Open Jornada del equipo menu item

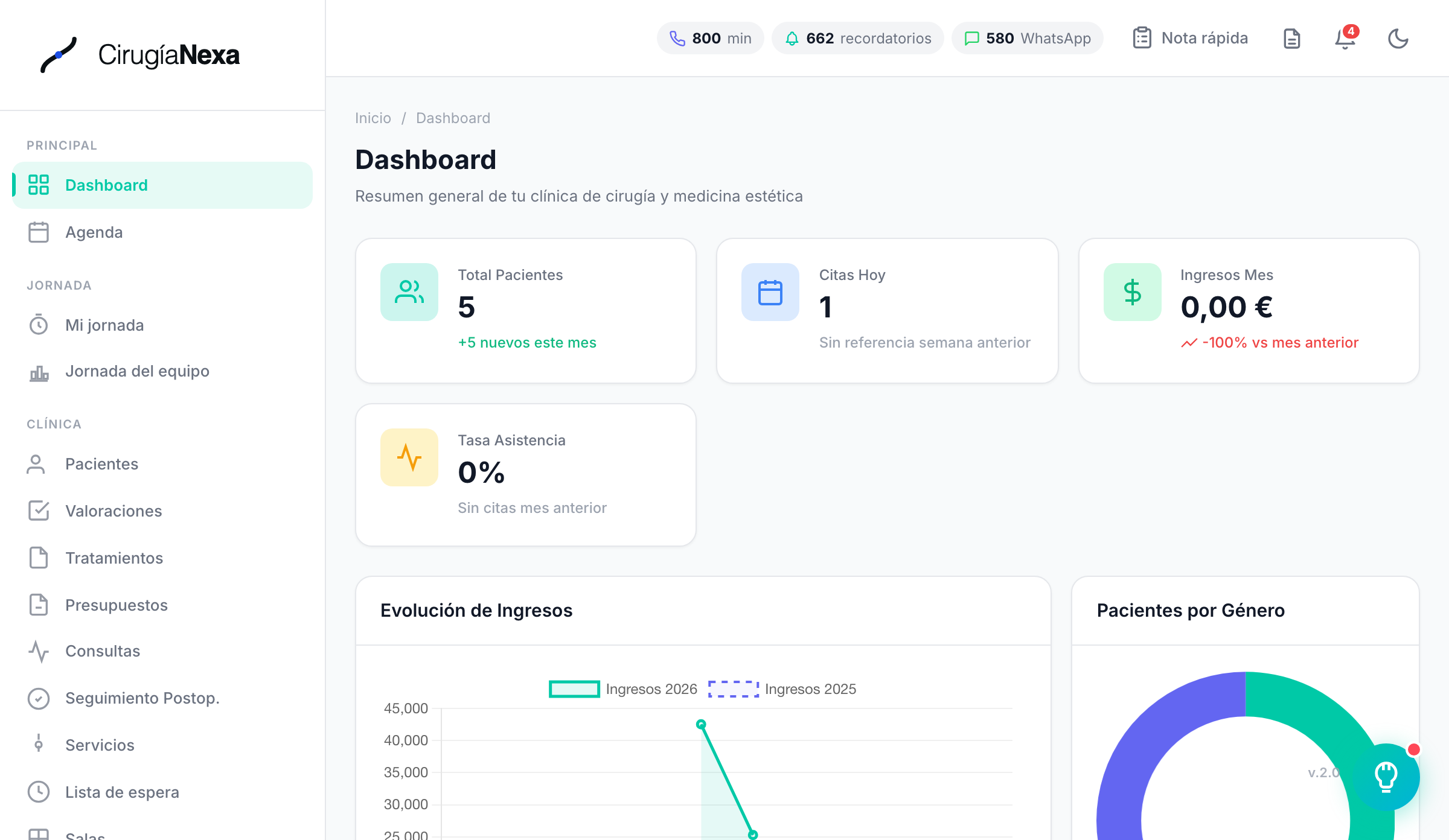[x=162, y=371]
